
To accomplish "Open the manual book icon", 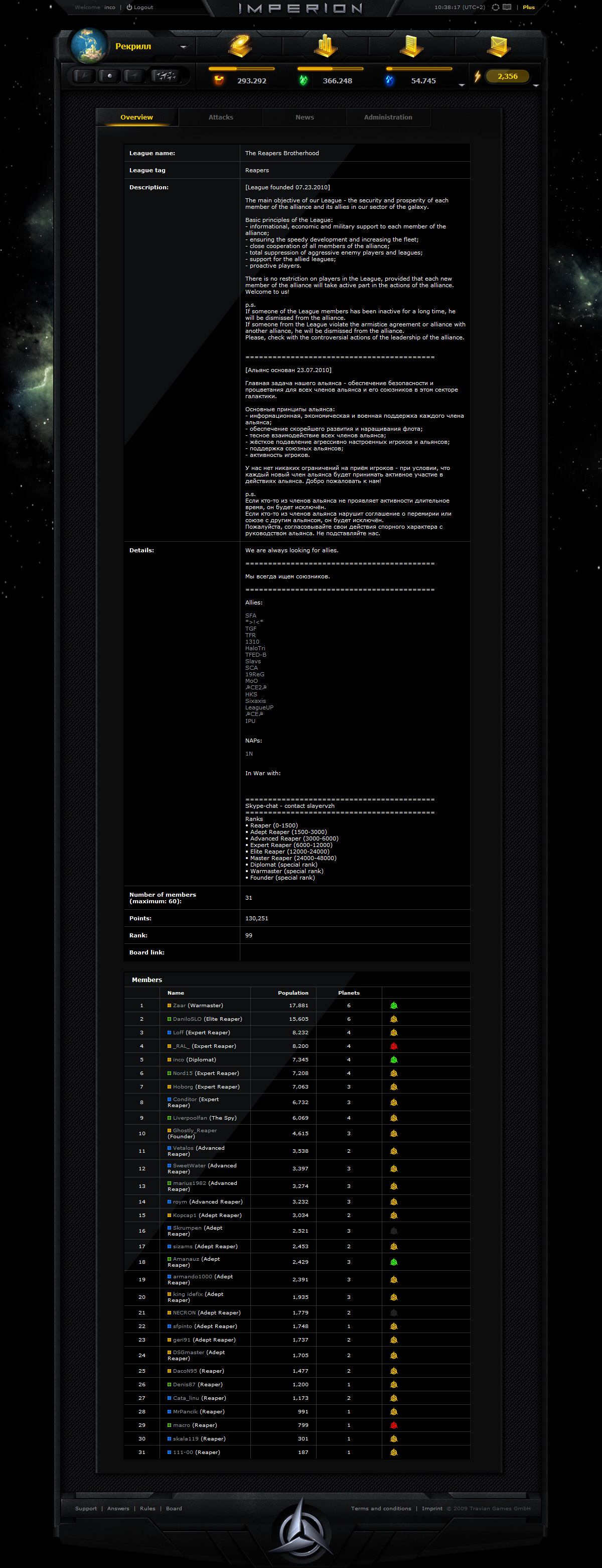I will [507, 8].
